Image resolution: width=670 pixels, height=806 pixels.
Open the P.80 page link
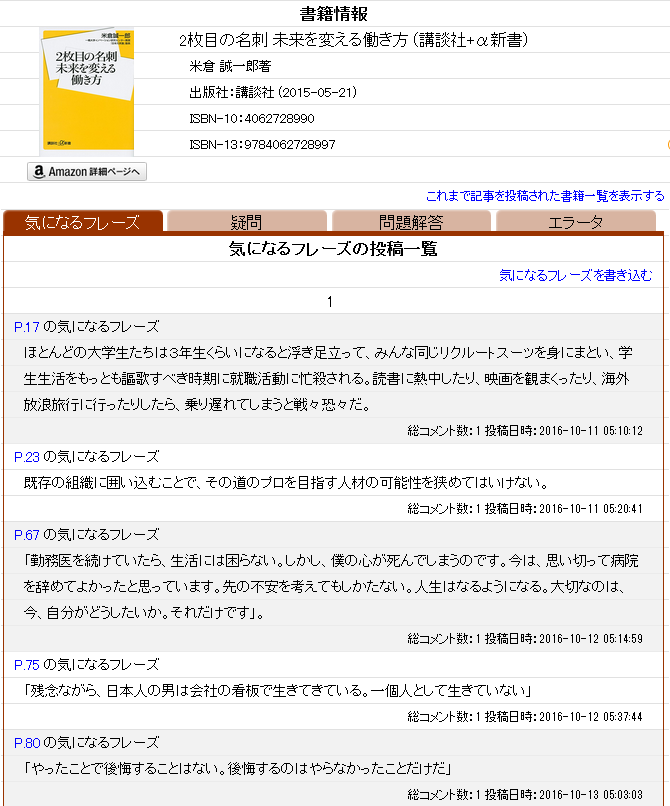pos(27,743)
